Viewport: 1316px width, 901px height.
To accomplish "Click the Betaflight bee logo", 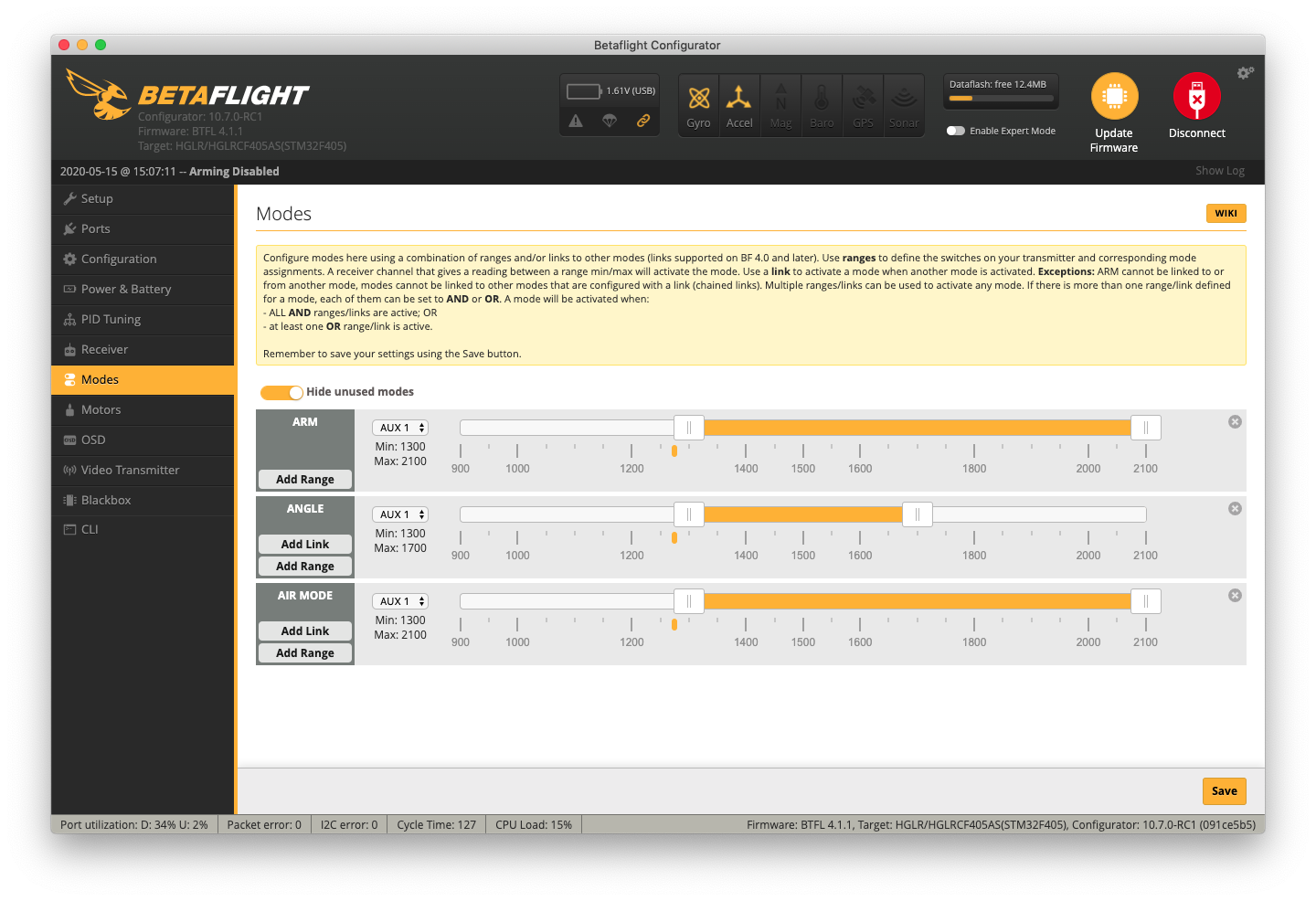I will pos(99,94).
